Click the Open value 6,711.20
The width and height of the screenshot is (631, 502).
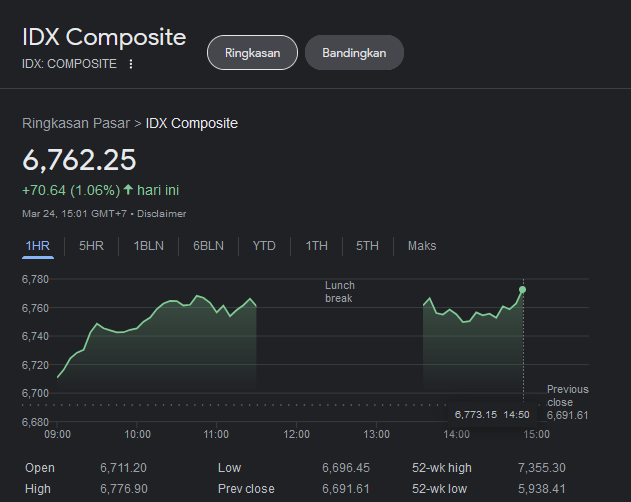[123, 468]
